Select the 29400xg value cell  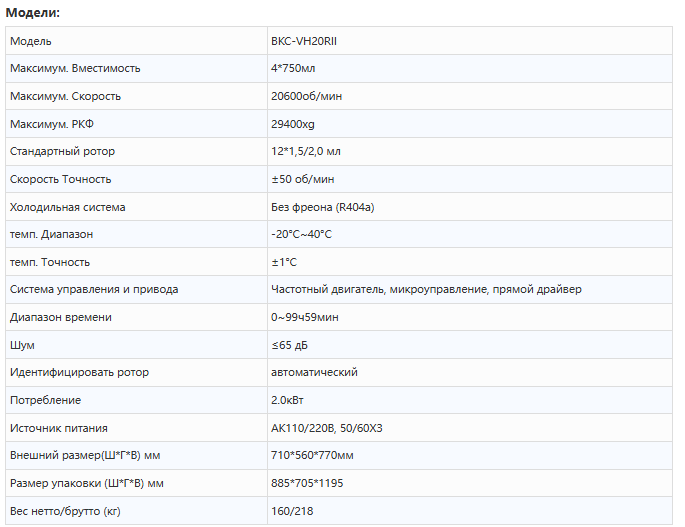292,124
